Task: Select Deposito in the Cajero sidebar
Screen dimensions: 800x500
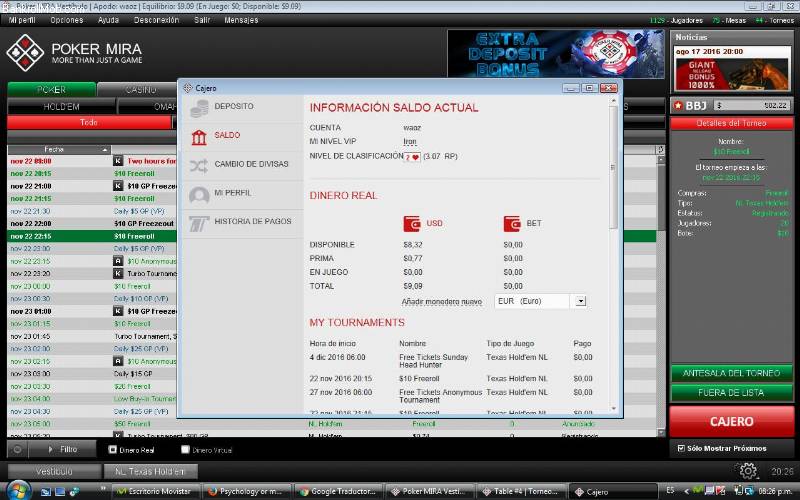Action: coord(243,108)
